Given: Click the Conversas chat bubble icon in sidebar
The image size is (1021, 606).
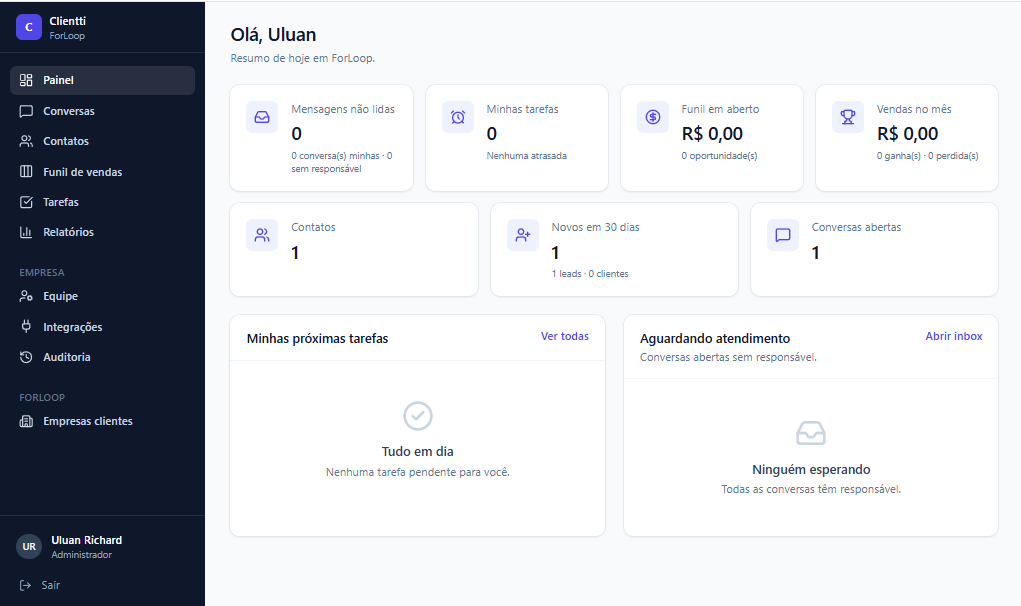Looking at the screenshot, I should click(x=26, y=111).
